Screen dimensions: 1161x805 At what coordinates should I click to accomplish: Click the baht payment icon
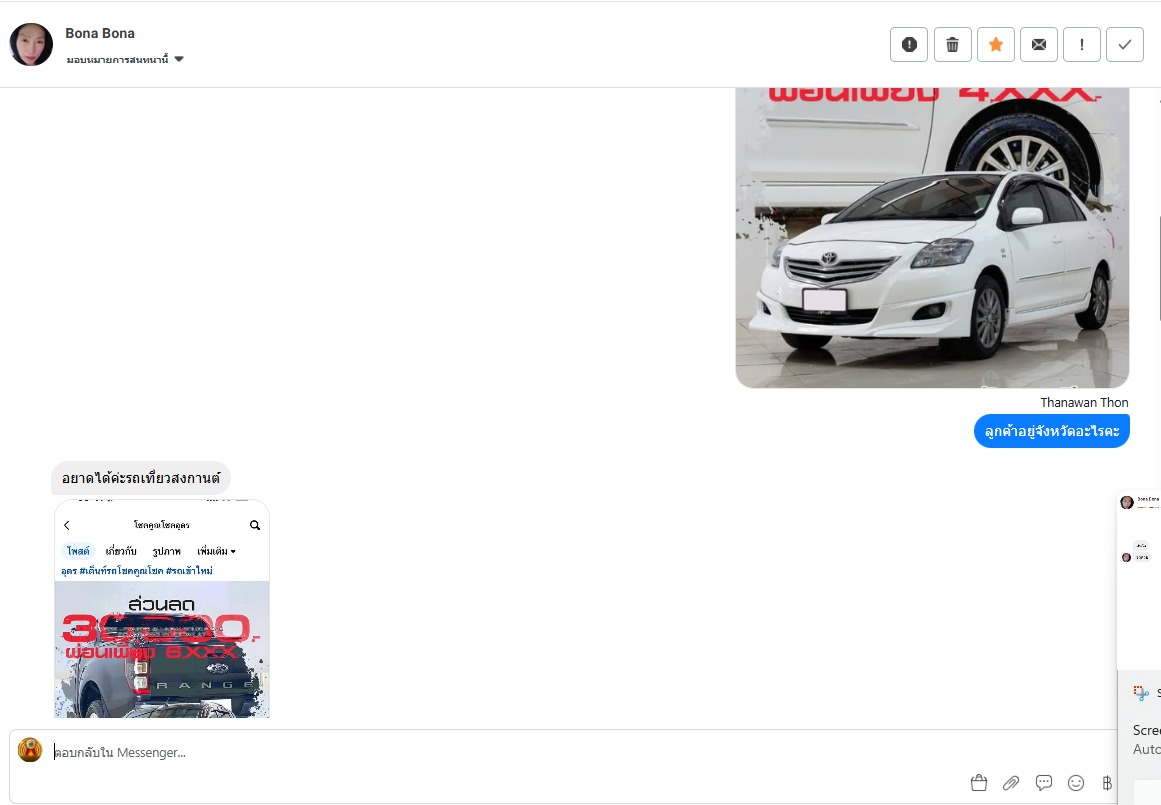coord(1107,783)
